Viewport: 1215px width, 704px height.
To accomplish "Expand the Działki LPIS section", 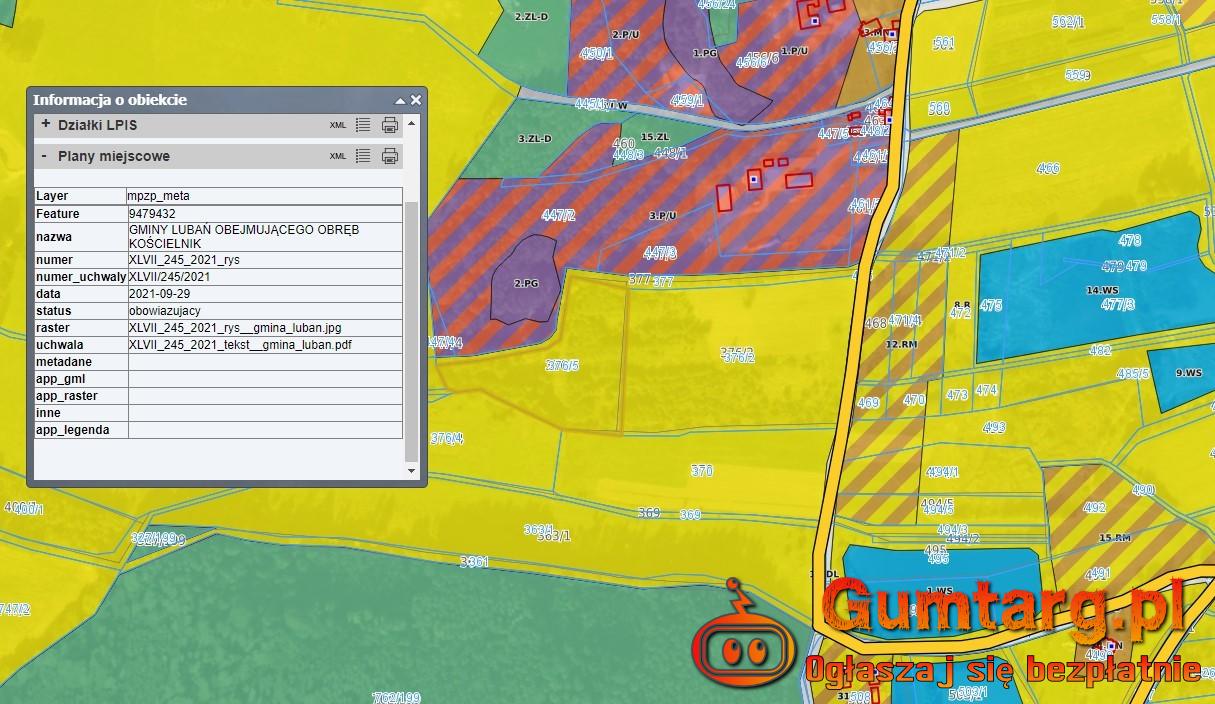I will [46, 125].
